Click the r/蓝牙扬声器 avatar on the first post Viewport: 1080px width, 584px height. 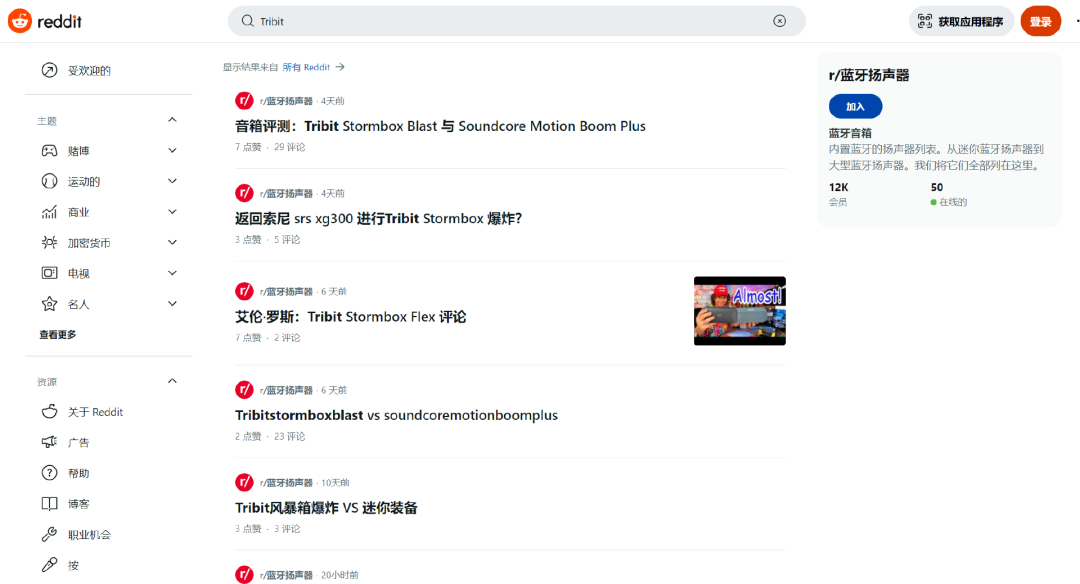[x=245, y=100]
